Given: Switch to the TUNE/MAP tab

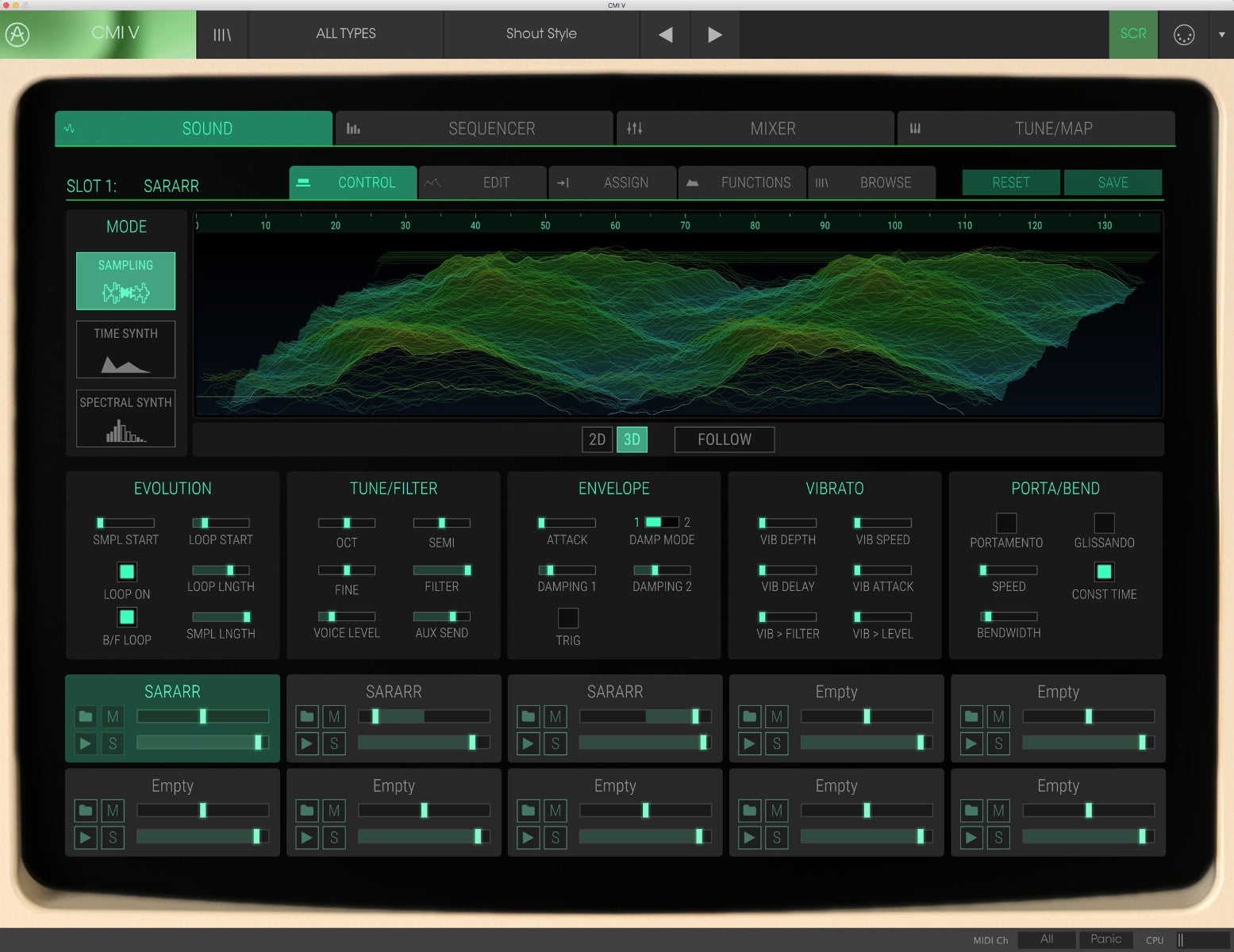Looking at the screenshot, I should (1036, 129).
